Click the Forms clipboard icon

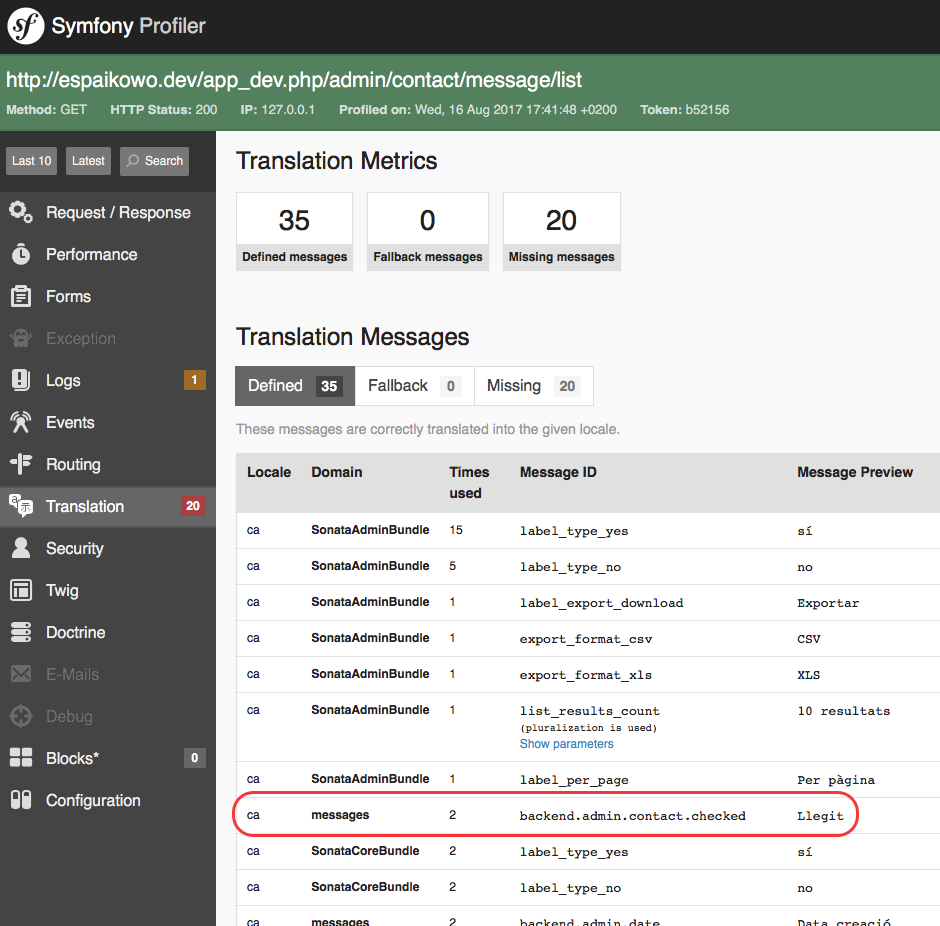21,296
